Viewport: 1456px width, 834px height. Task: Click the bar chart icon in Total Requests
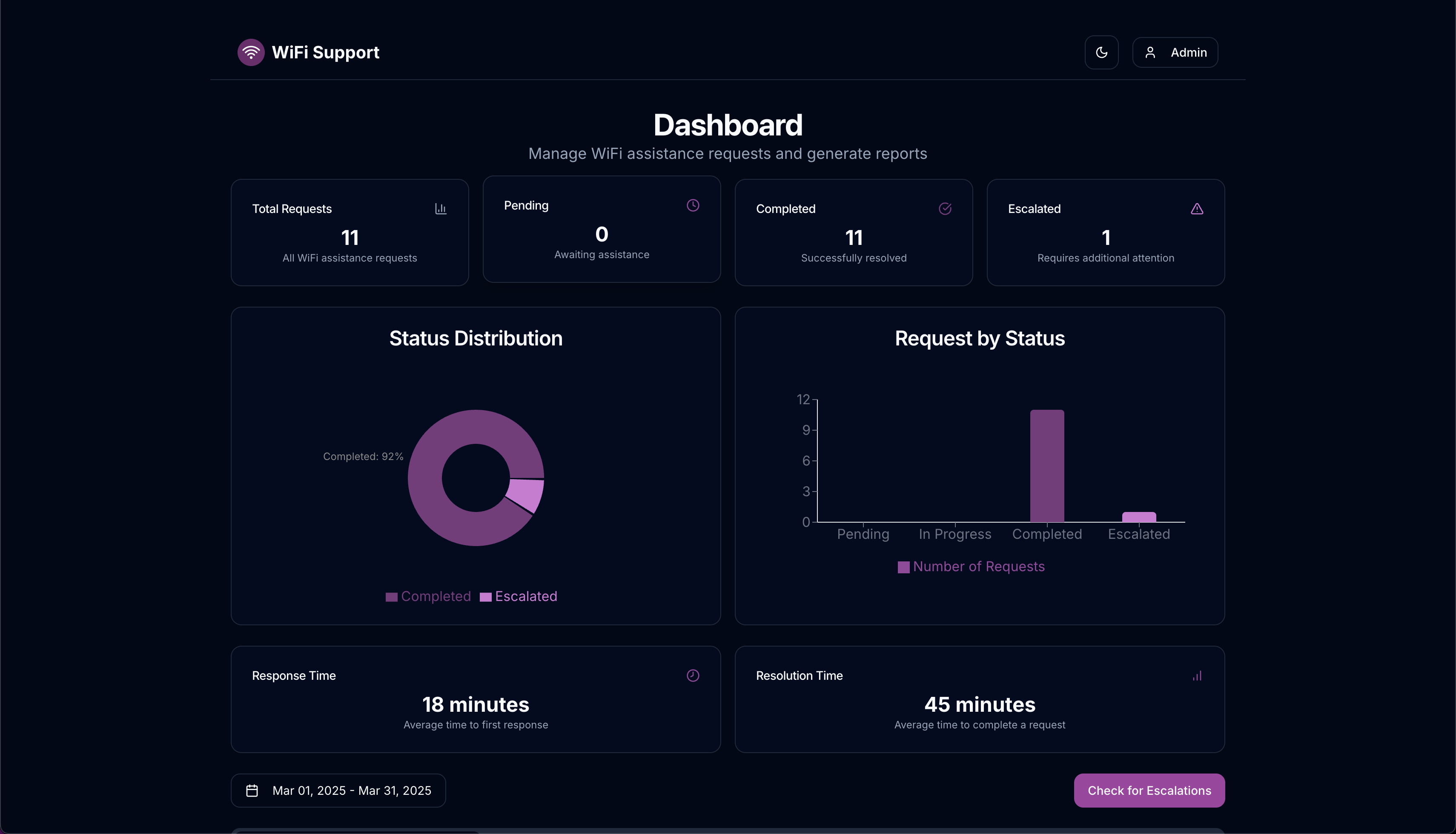(x=440, y=209)
